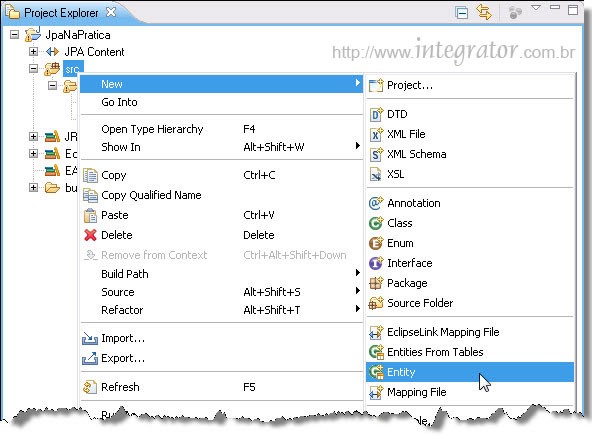Click the Package icon
Screen dimensions: 592x436
(x=376, y=283)
